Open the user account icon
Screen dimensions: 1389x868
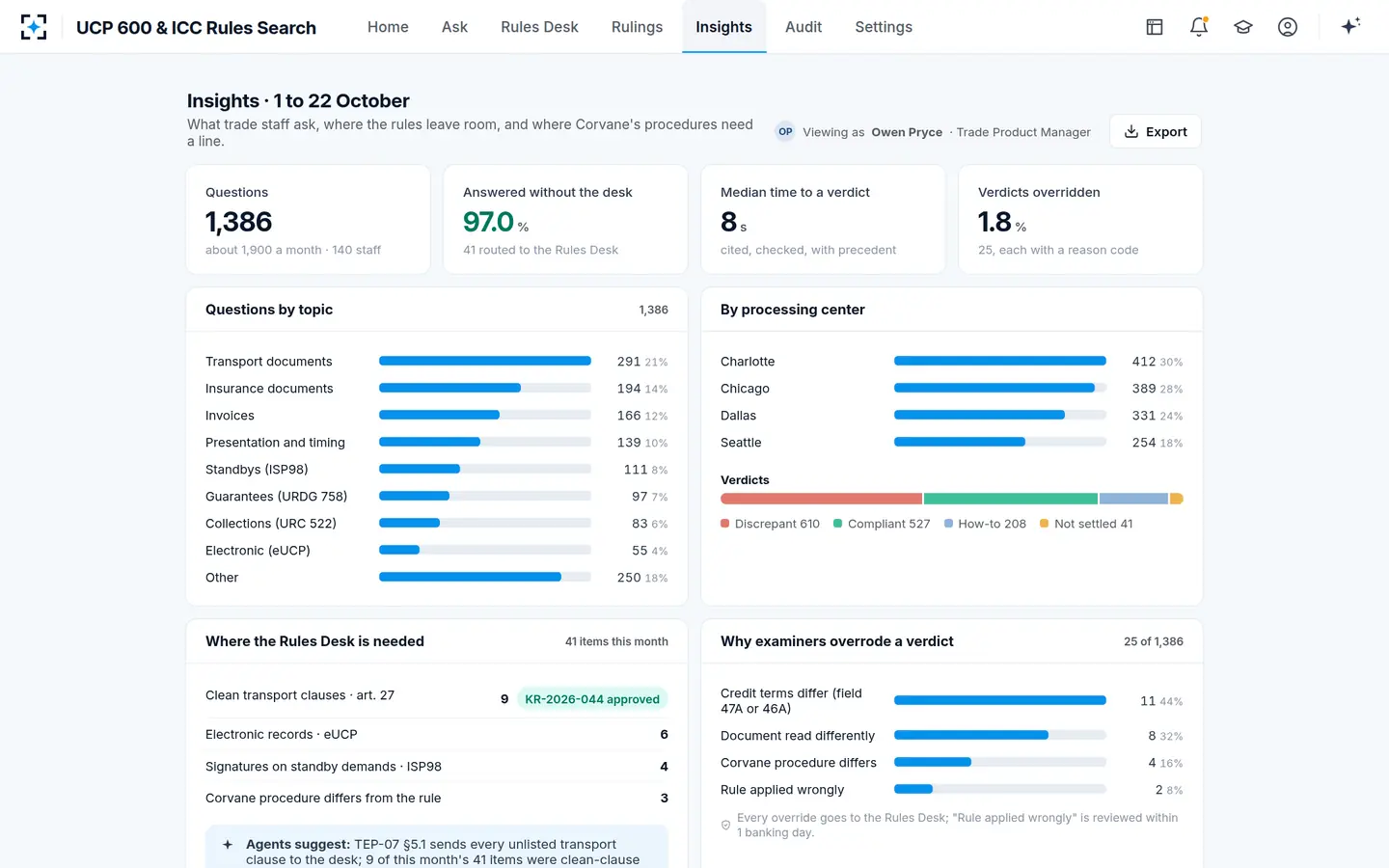(x=1288, y=27)
